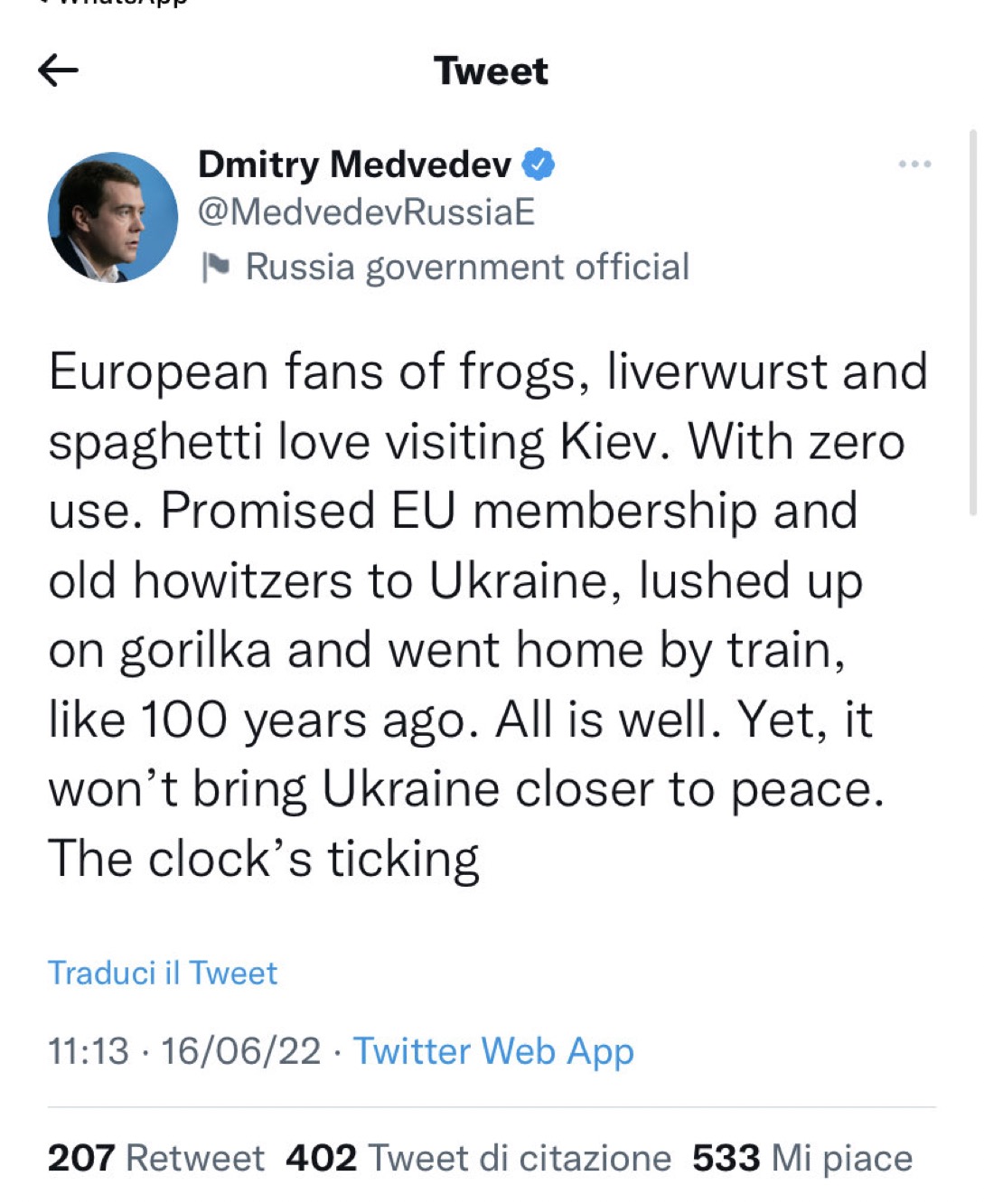Viewport: 984px width, 1204px height.
Task: View the 207 Retweet list
Action: [155, 1158]
